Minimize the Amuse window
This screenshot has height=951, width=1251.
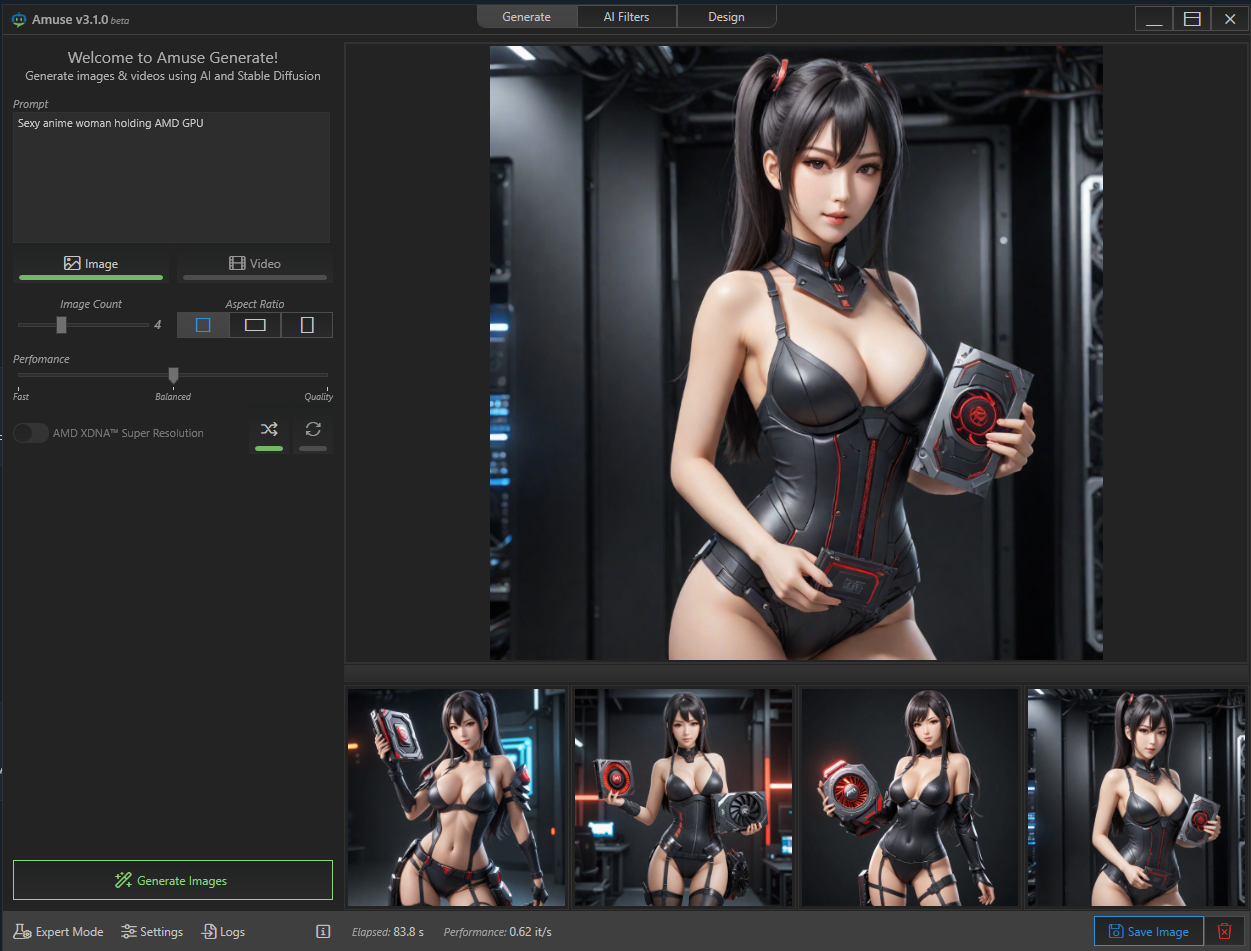click(x=1155, y=19)
